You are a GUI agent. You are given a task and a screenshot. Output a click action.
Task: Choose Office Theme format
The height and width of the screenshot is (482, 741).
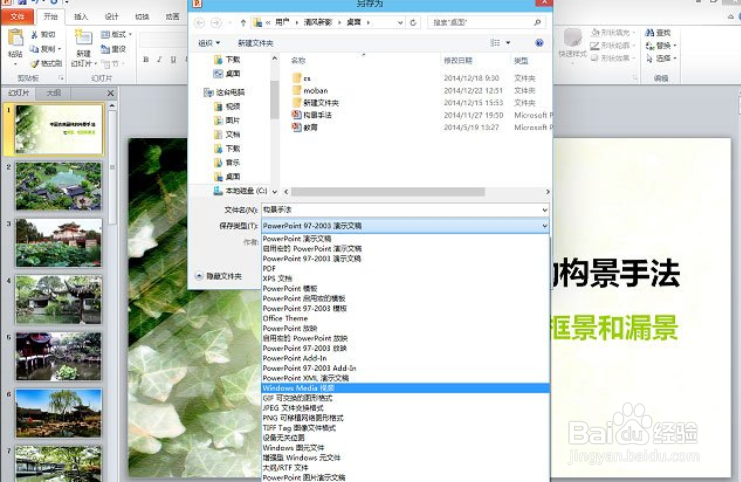point(405,318)
